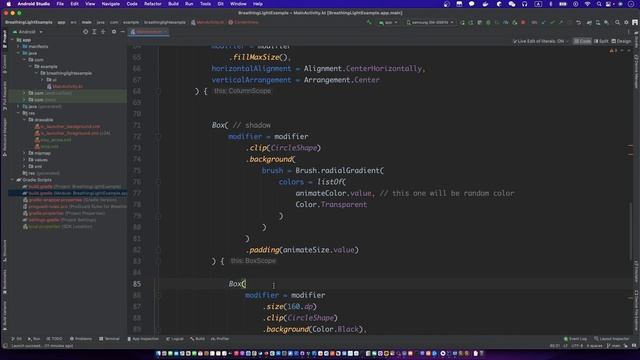Fold code block at line 83

click(159, 261)
